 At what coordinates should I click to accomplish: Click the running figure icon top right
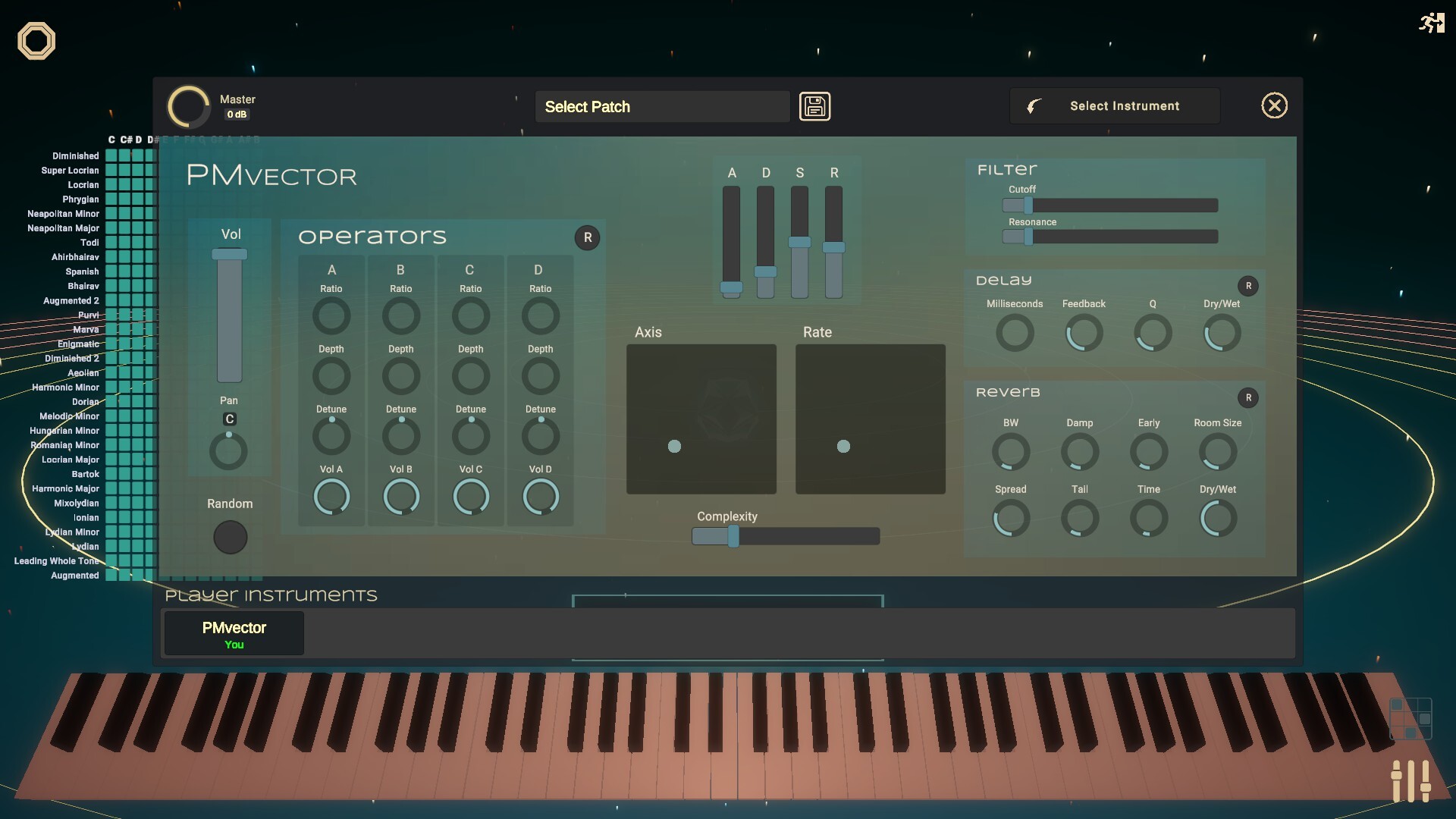coord(1432,24)
